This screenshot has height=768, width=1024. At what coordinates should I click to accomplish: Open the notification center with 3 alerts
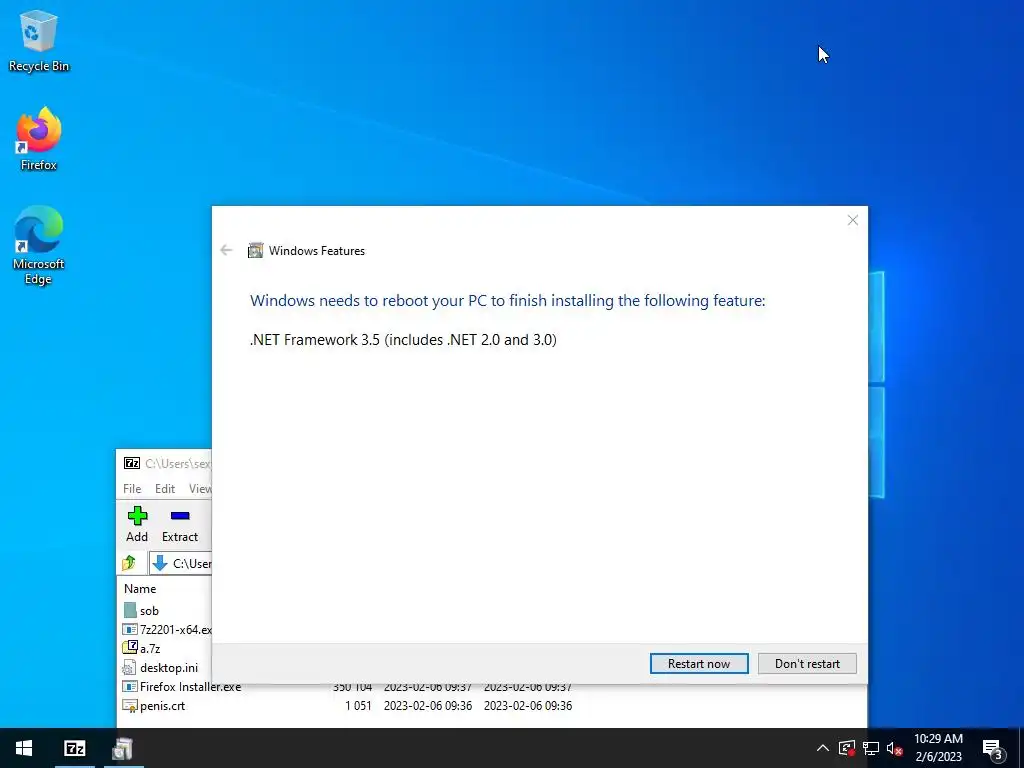(993, 749)
